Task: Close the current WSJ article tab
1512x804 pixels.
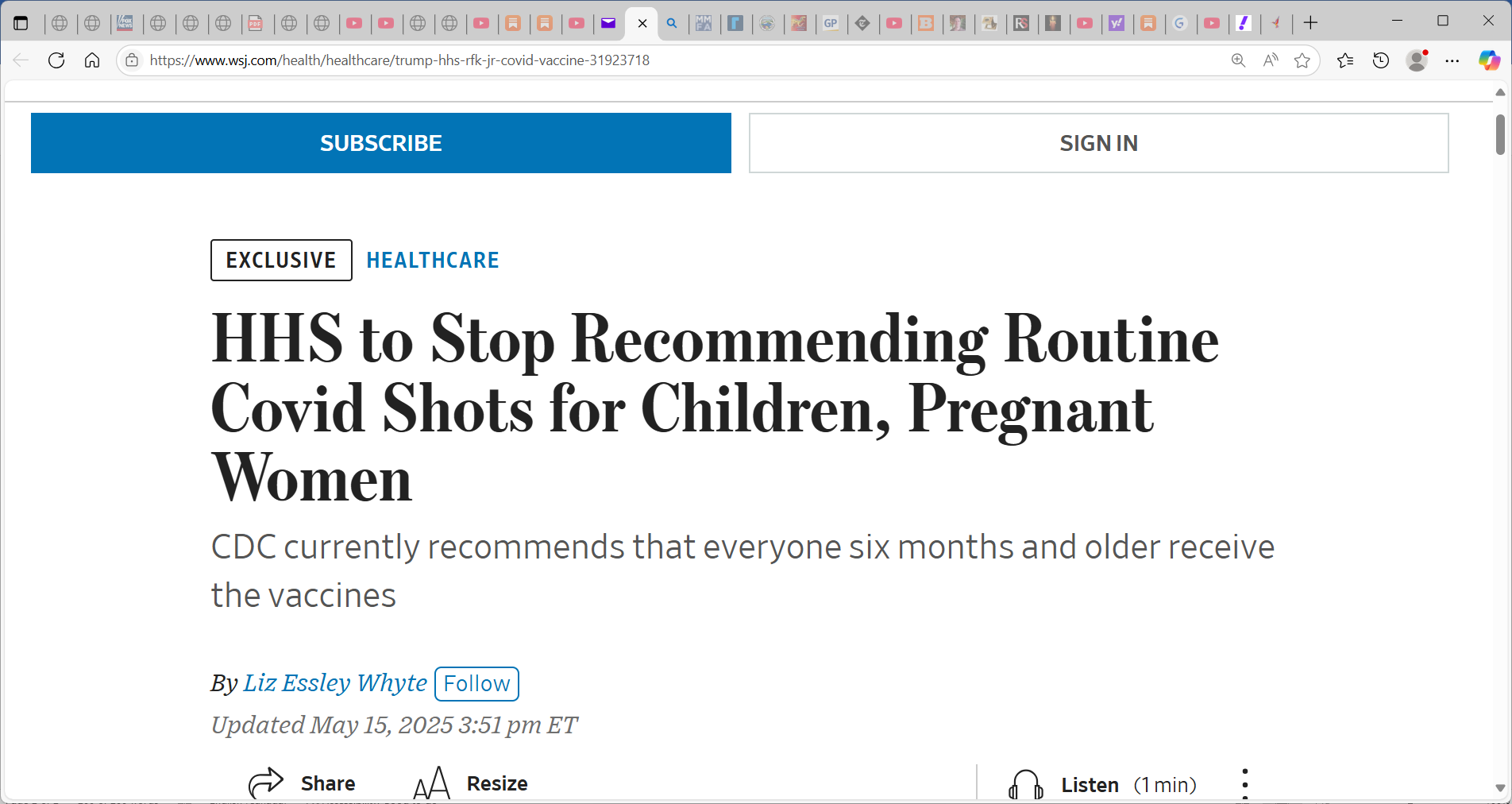Action: tap(642, 23)
